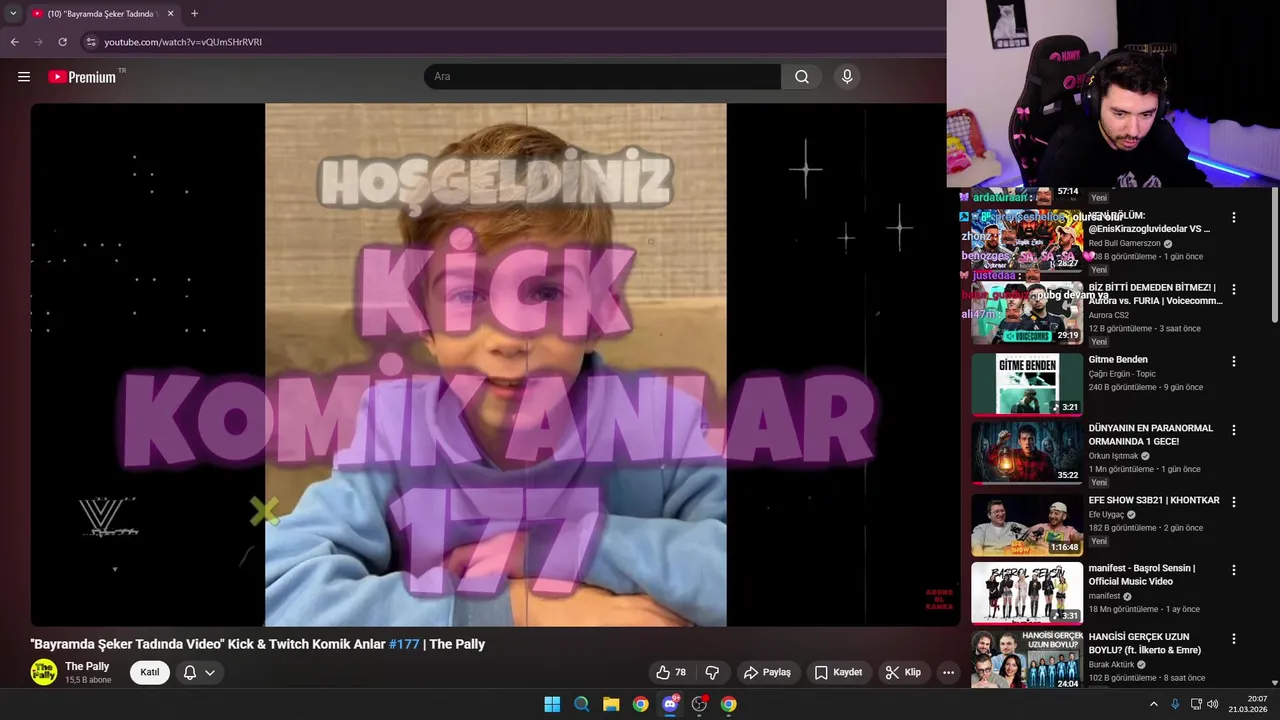Close the Bayramda Şeker Tadında tab
The height and width of the screenshot is (720, 1280).
click(171, 14)
